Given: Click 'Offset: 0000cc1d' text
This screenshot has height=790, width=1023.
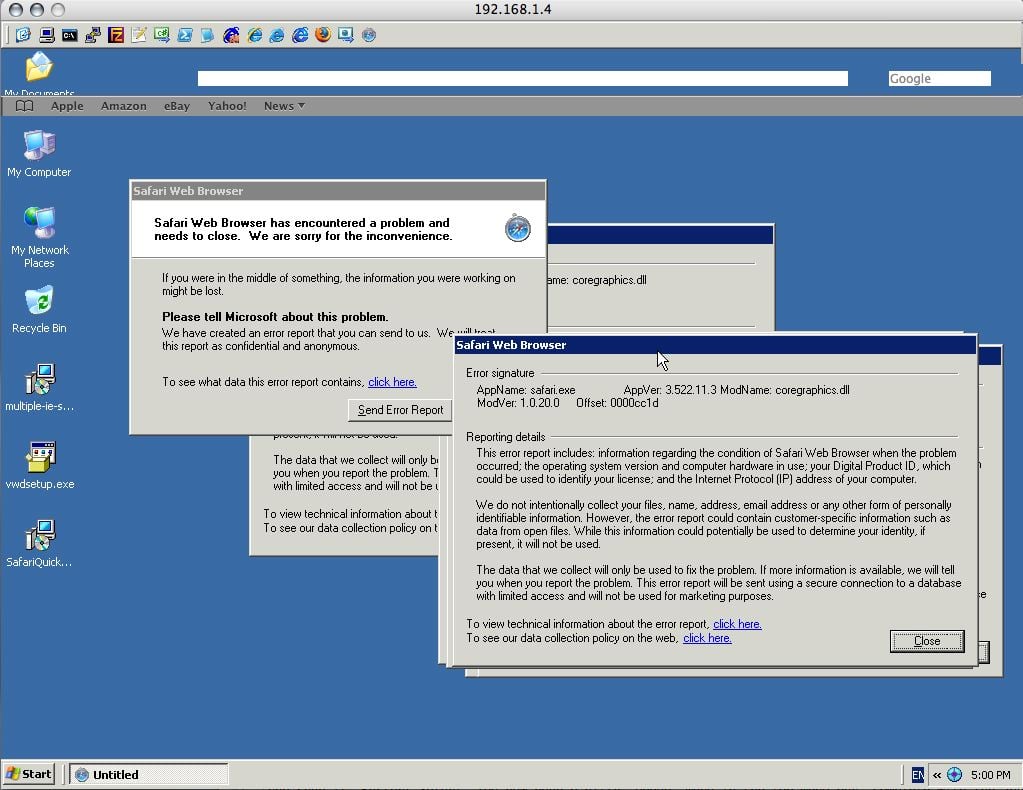Looking at the screenshot, I should coord(617,403).
